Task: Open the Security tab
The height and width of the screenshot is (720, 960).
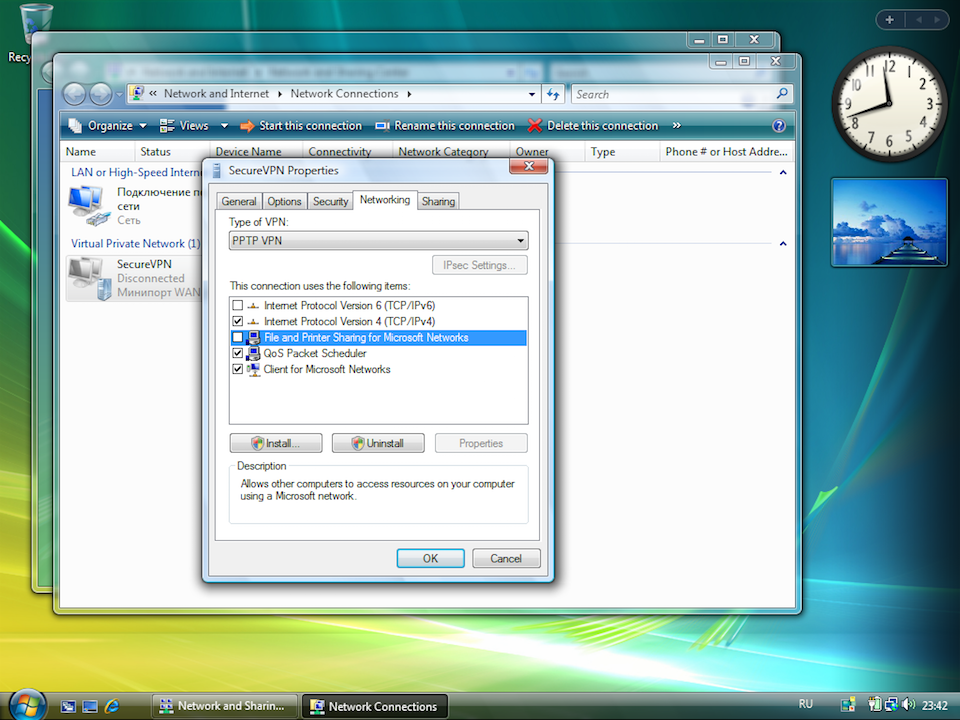Action: point(330,201)
